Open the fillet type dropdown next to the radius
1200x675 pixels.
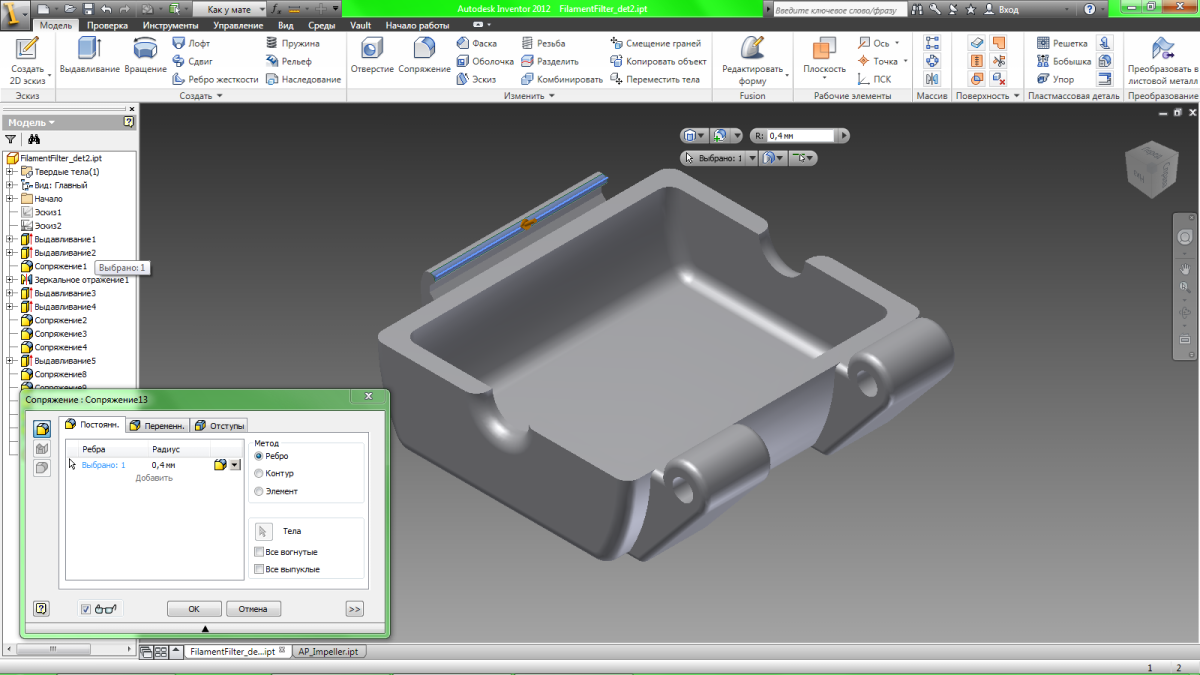[x=235, y=465]
